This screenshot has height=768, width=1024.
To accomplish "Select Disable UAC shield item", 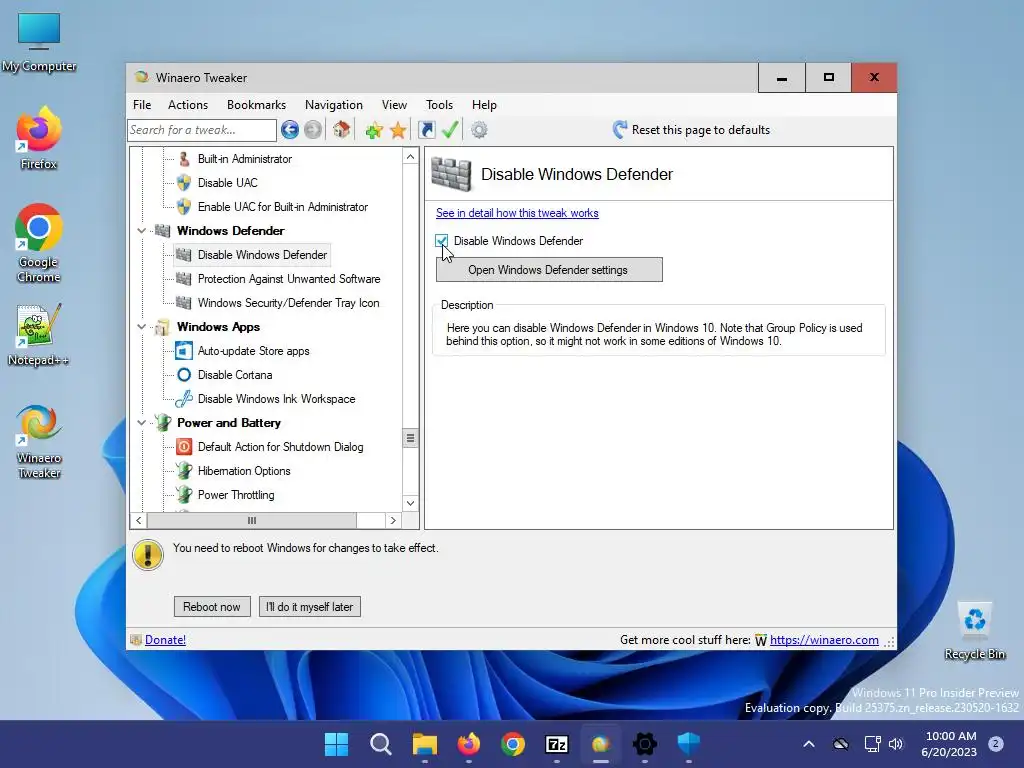I will [227, 183].
